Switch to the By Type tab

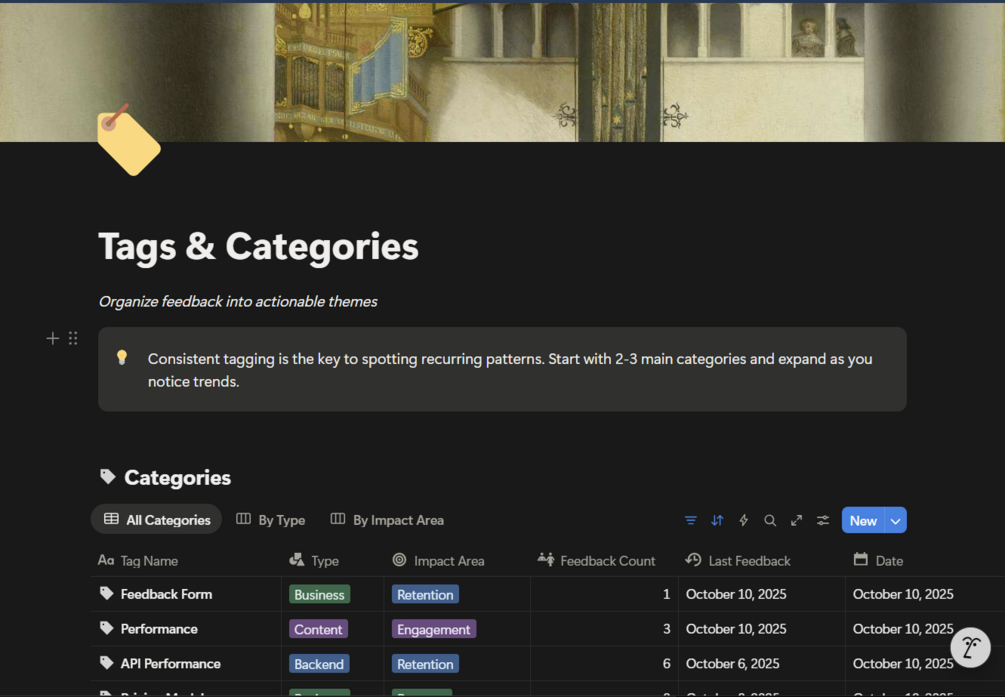coord(271,520)
